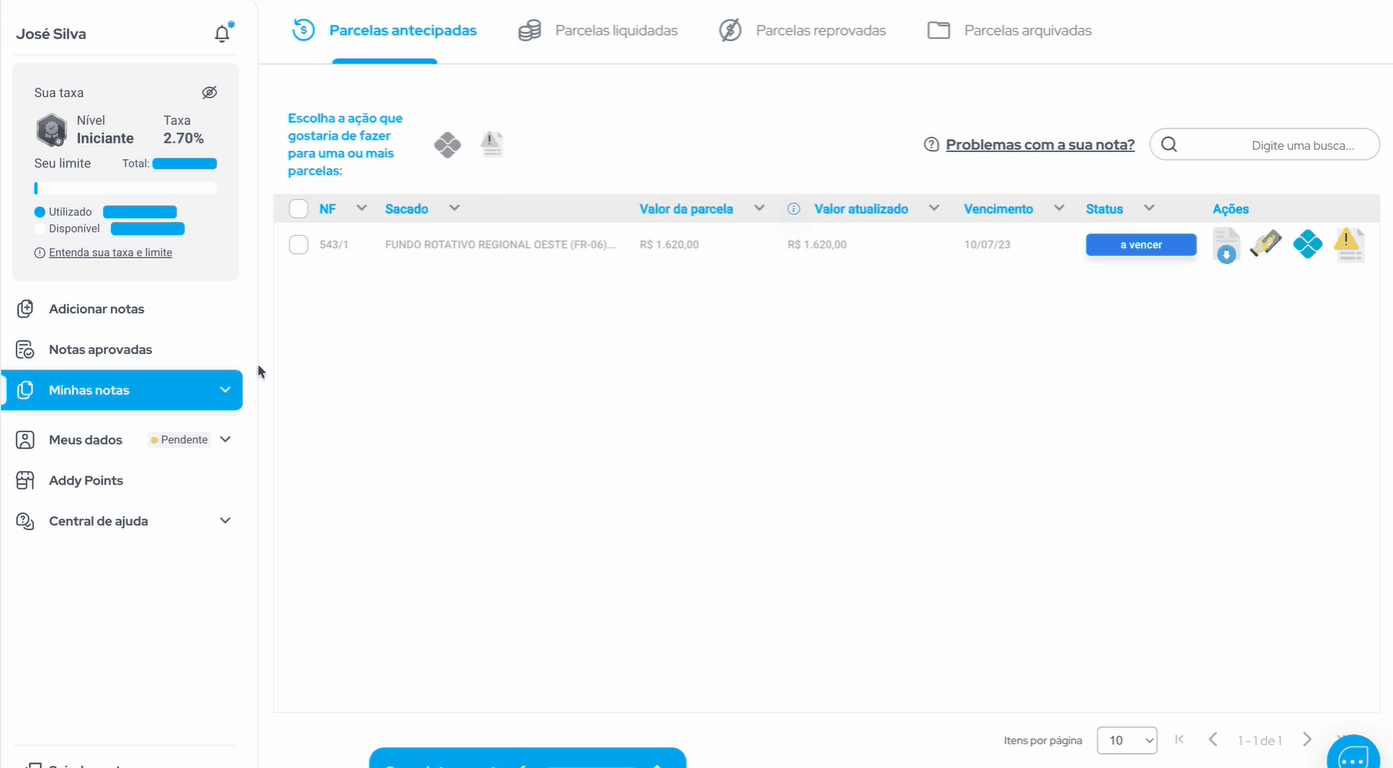Screen dimensions: 1393x768
Task: Click the Iniciante level badge icon
Action: [x=51, y=130]
